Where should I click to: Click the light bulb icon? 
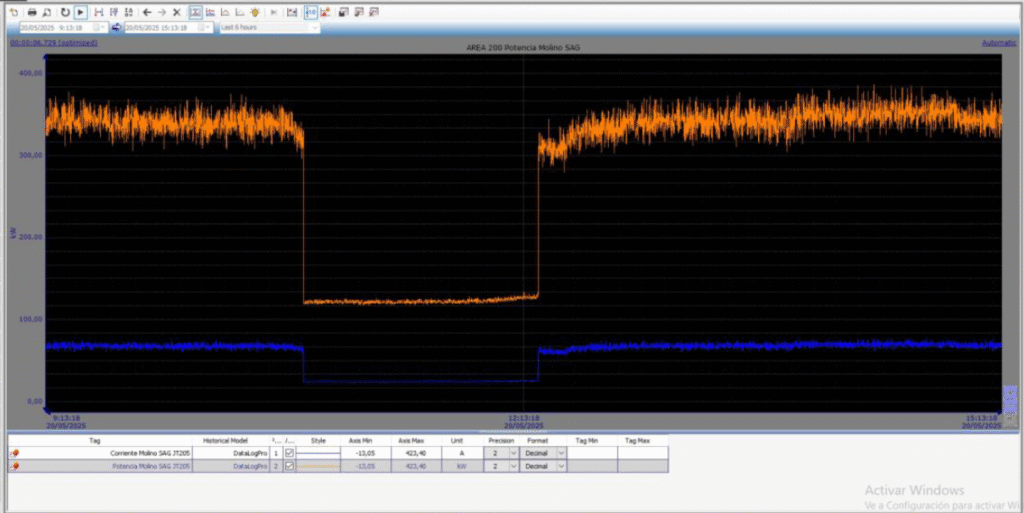[255, 12]
